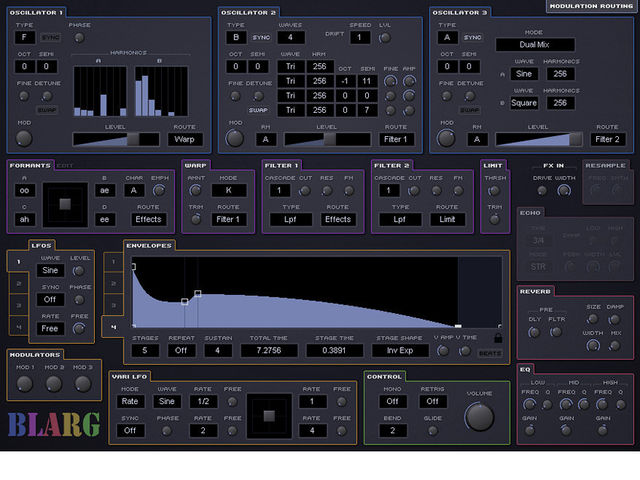The height and width of the screenshot is (480, 640).
Task: Click the FX In Width knob
Action: point(564,190)
